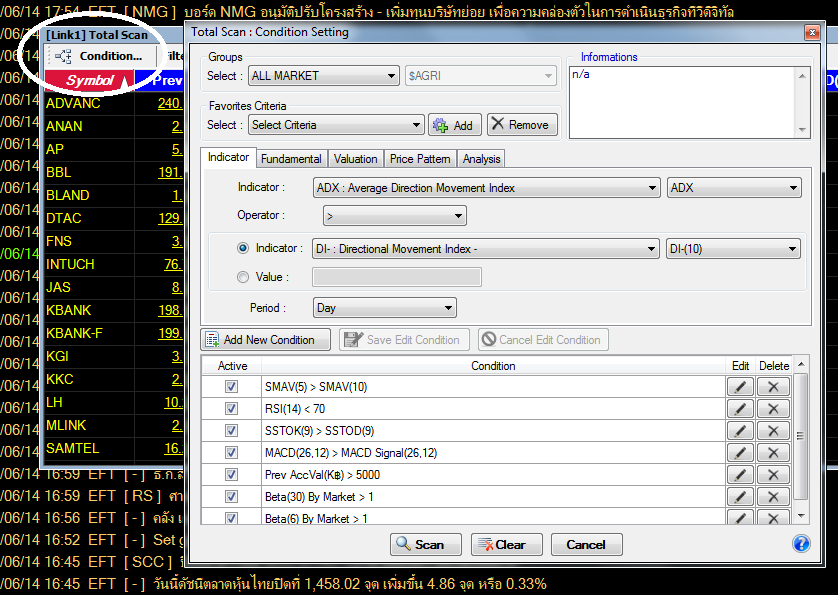Delete the SMAV(5) > SMAV(10) condition
Screen dimensions: 838x595
tap(773, 387)
